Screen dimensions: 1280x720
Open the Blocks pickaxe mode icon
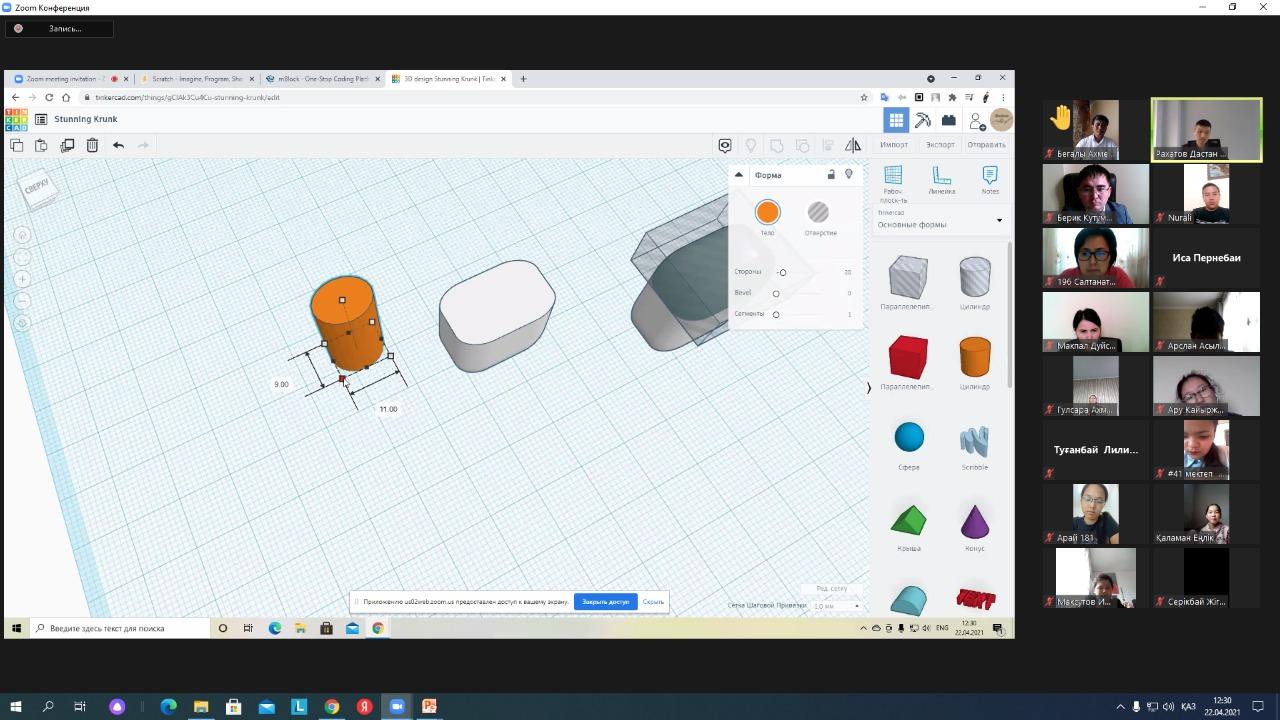(x=922, y=120)
